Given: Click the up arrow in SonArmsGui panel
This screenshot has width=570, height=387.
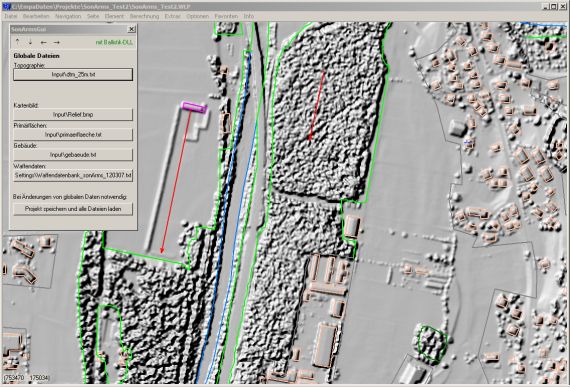Looking at the screenshot, I should pos(17,42).
